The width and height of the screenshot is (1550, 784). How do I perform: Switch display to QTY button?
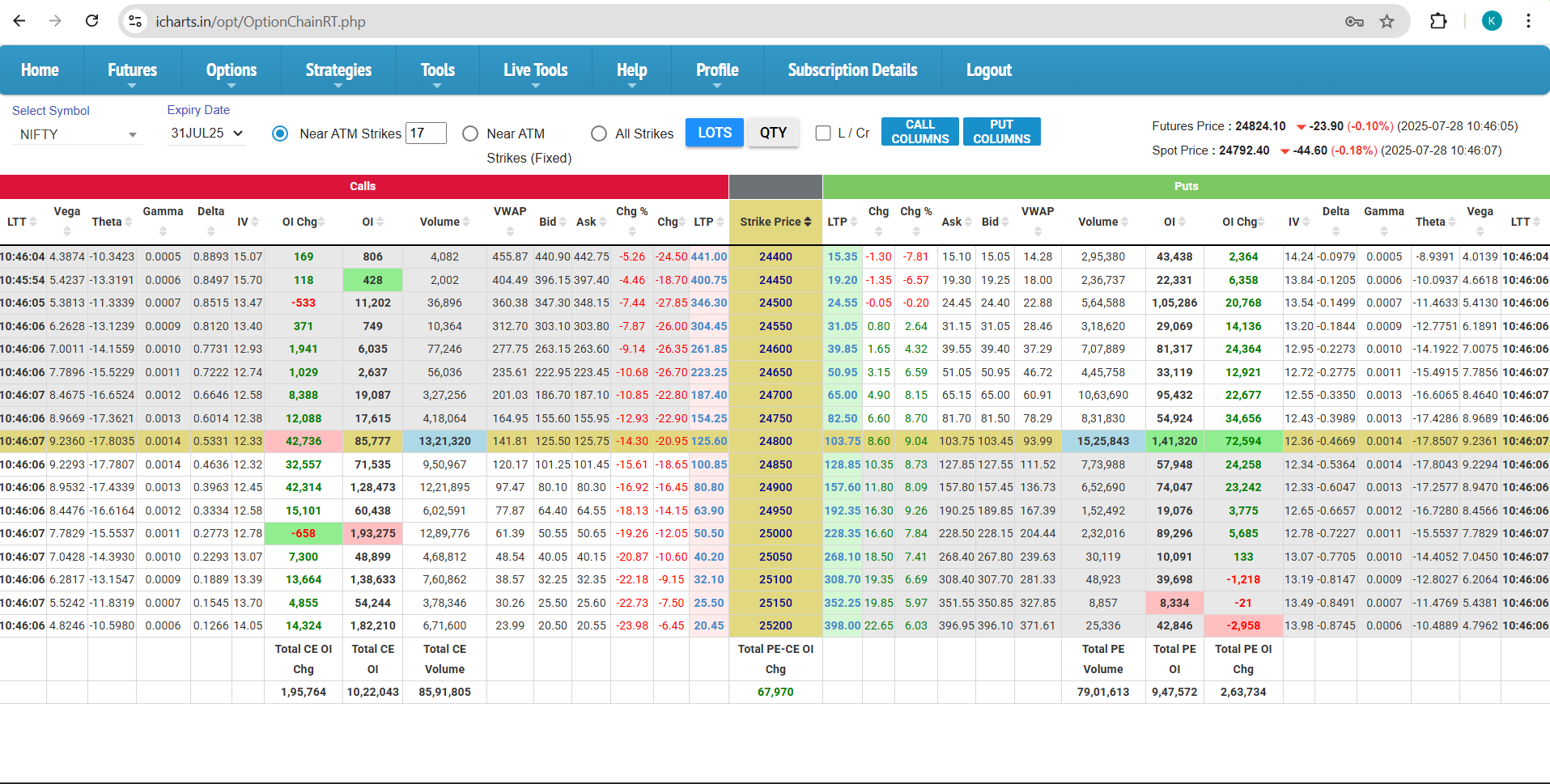[x=772, y=133]
